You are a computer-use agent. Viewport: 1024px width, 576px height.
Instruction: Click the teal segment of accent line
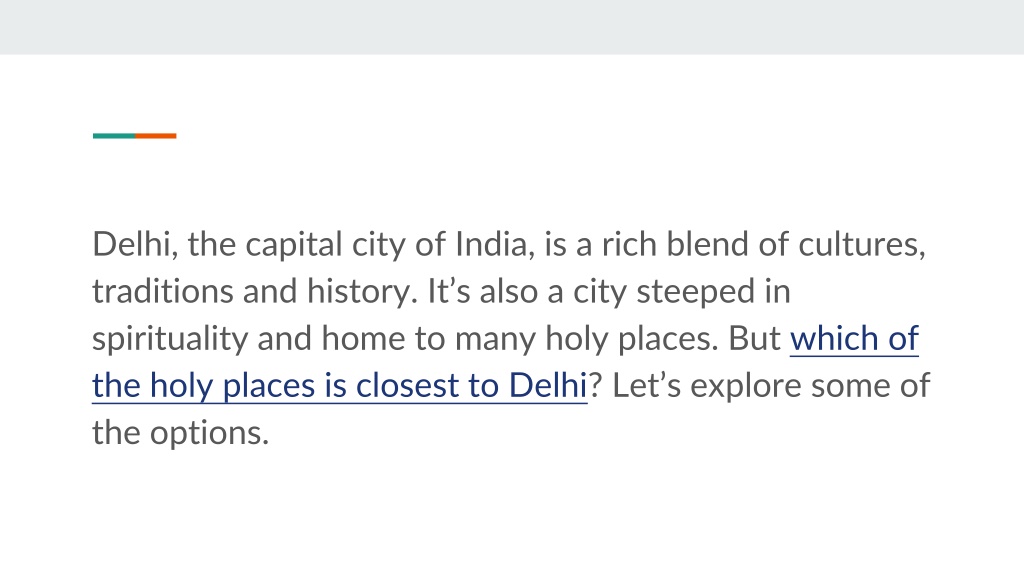pyautogui.click(x=114, y=136)
